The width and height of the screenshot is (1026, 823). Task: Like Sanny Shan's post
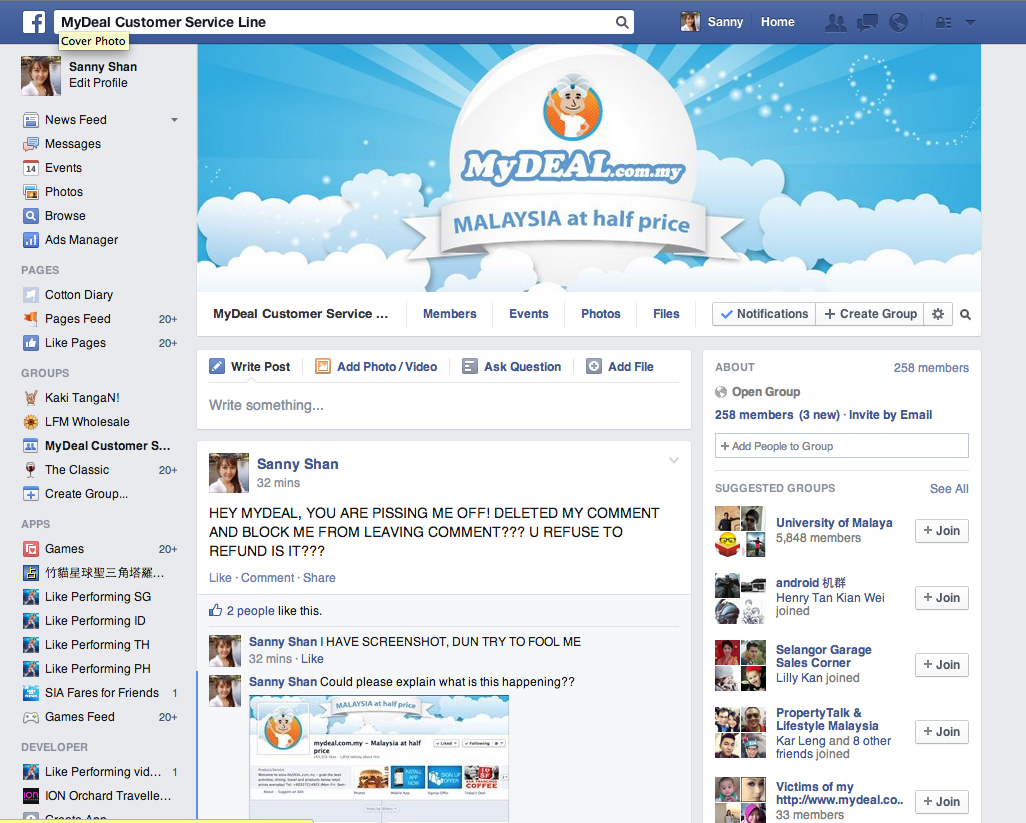(x=220, y=578)
